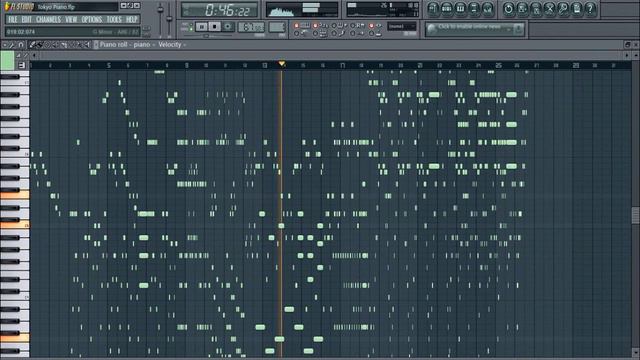
Task: Arm the transport record button
Action: point(228,27)
